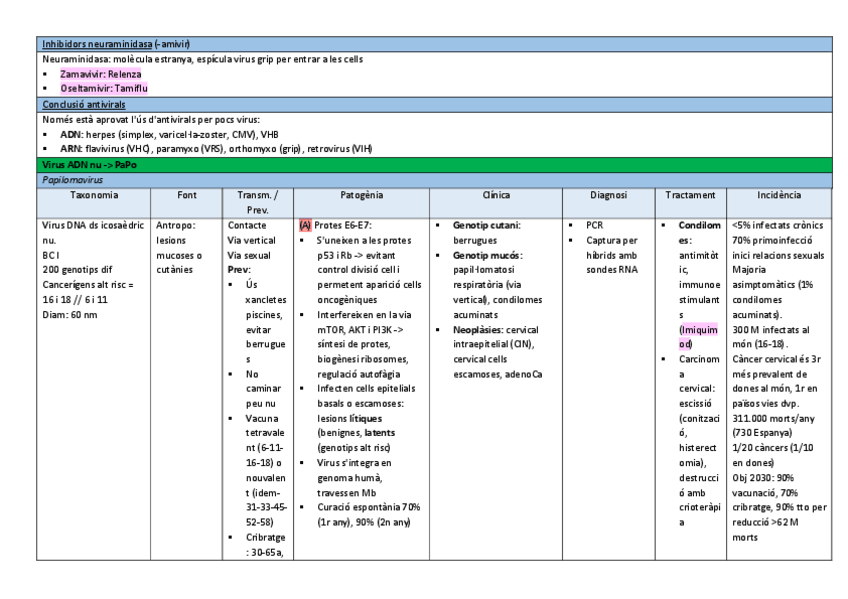Select the 'Taxonomia' column header
This screenshot has width=848, height=599.
tap(92, 194)
